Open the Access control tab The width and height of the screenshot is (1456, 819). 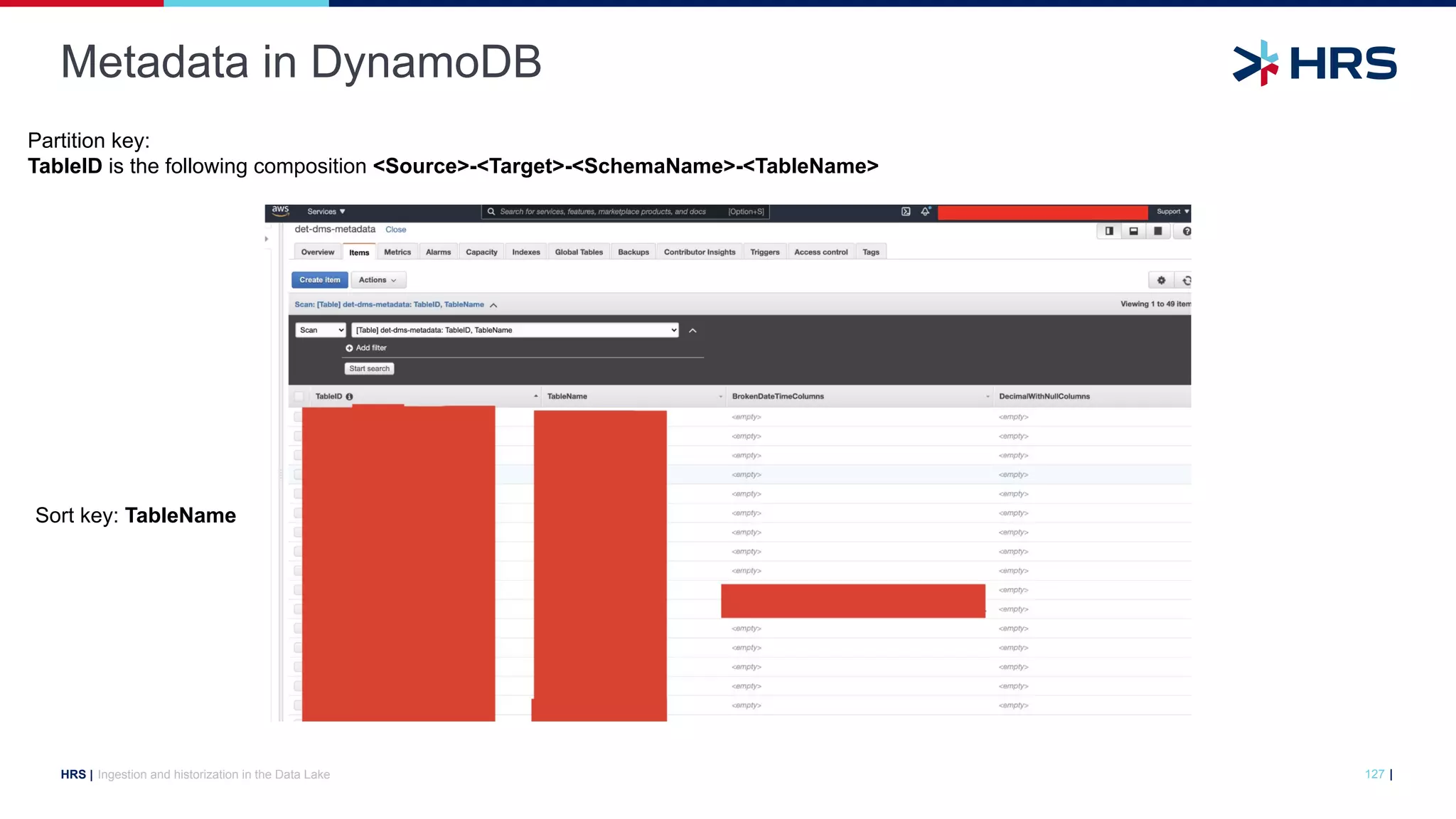click(821, 252)
